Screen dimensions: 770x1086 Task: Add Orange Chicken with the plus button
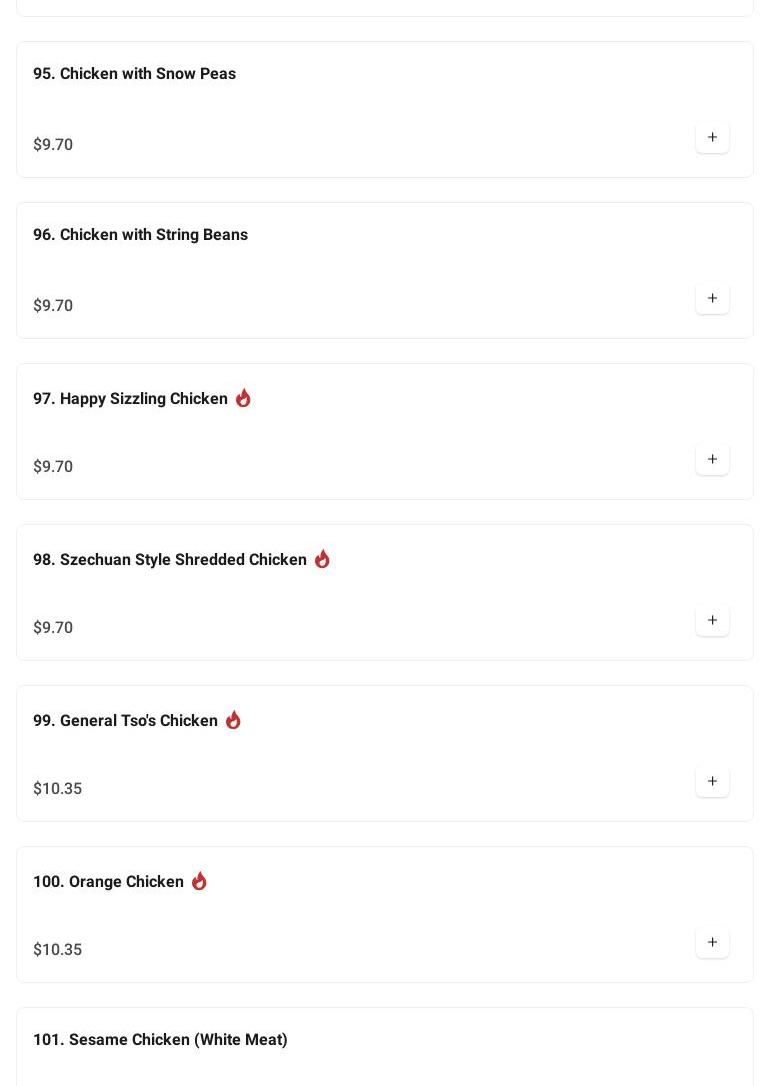point(712,942)
